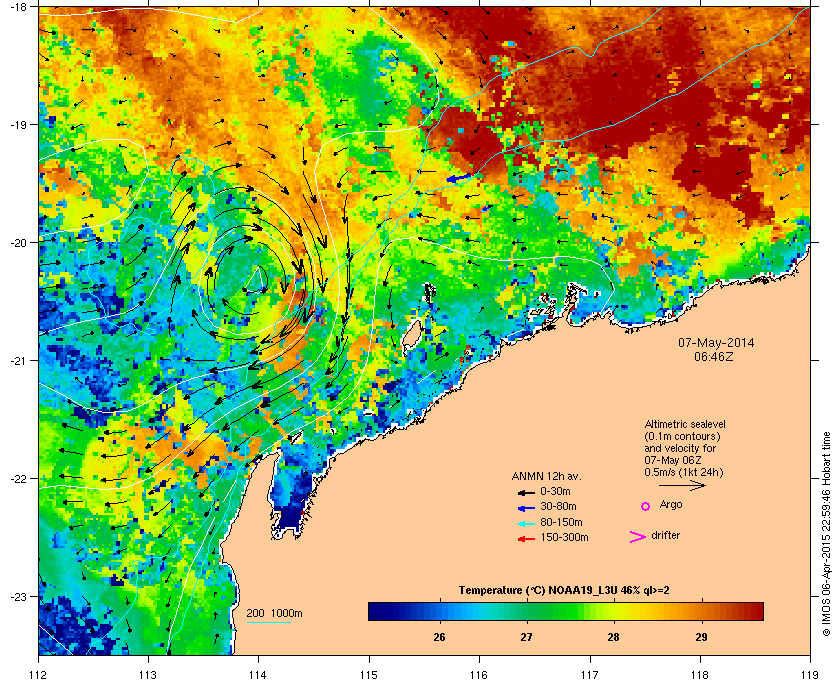Click the 'drifter' legend label

pyautogui.click(x=665, y=535)
